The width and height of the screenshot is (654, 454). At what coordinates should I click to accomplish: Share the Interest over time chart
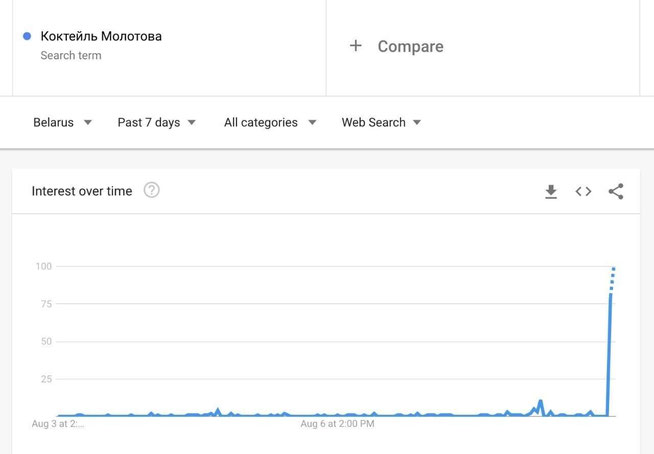coord(616,191)
